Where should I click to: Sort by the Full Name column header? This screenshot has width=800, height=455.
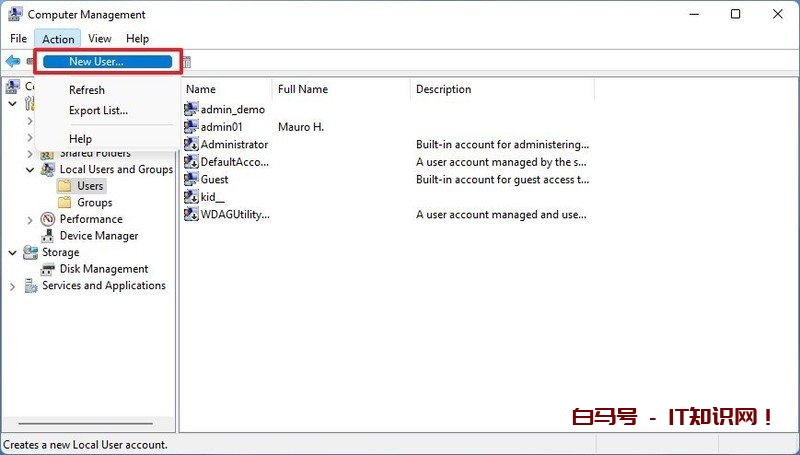click(x=303, y=89)
